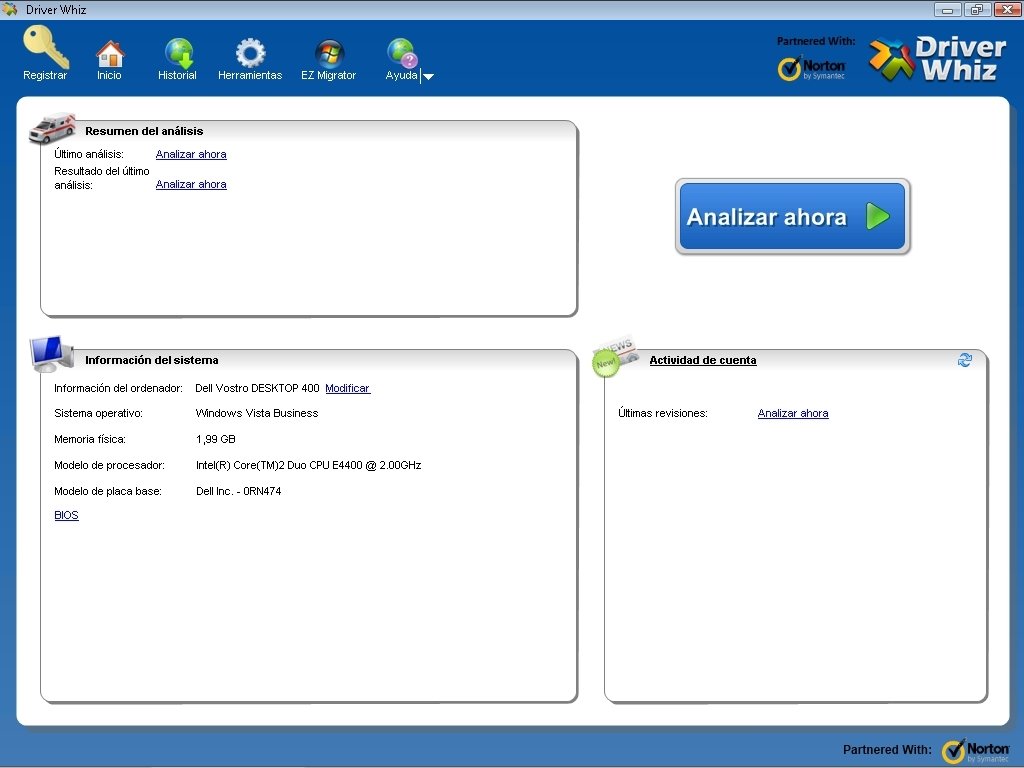1024x768 pixels.
Task: Click the Resumen del análisis heading
Action: point(144,131)
